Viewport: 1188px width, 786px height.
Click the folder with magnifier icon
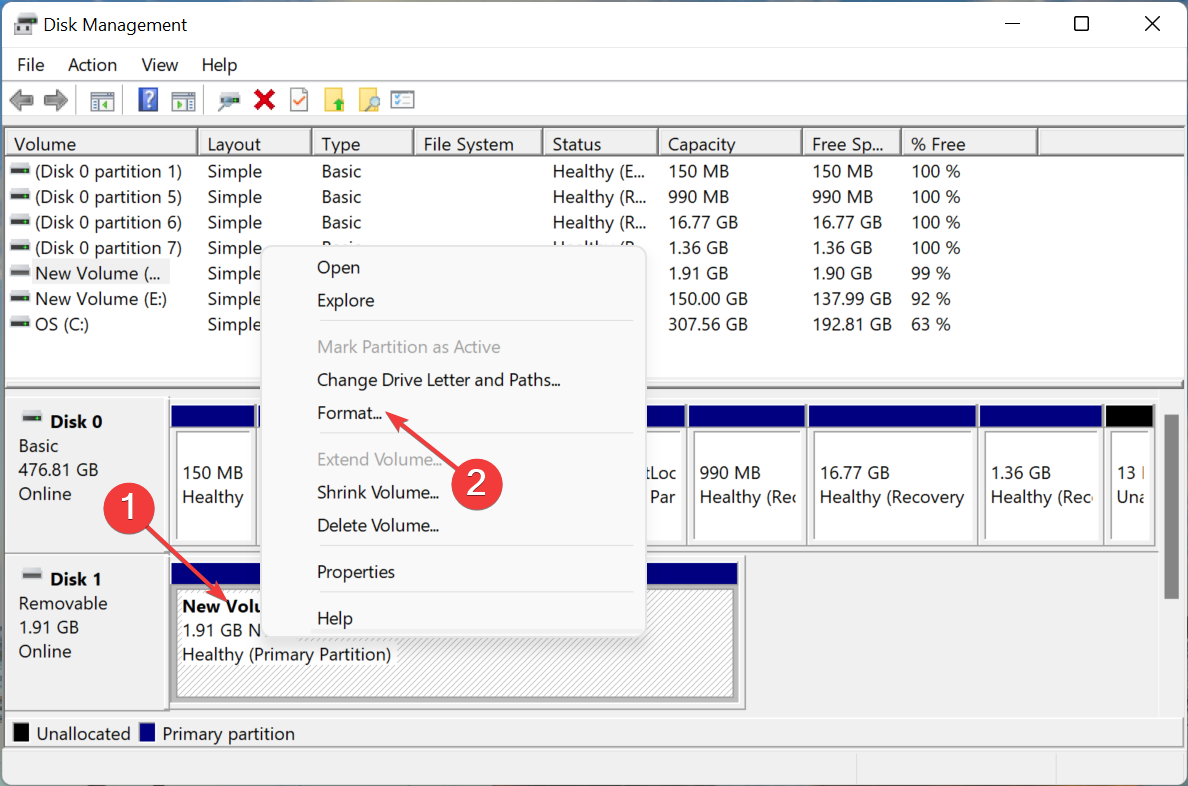[x=368, y=100]
